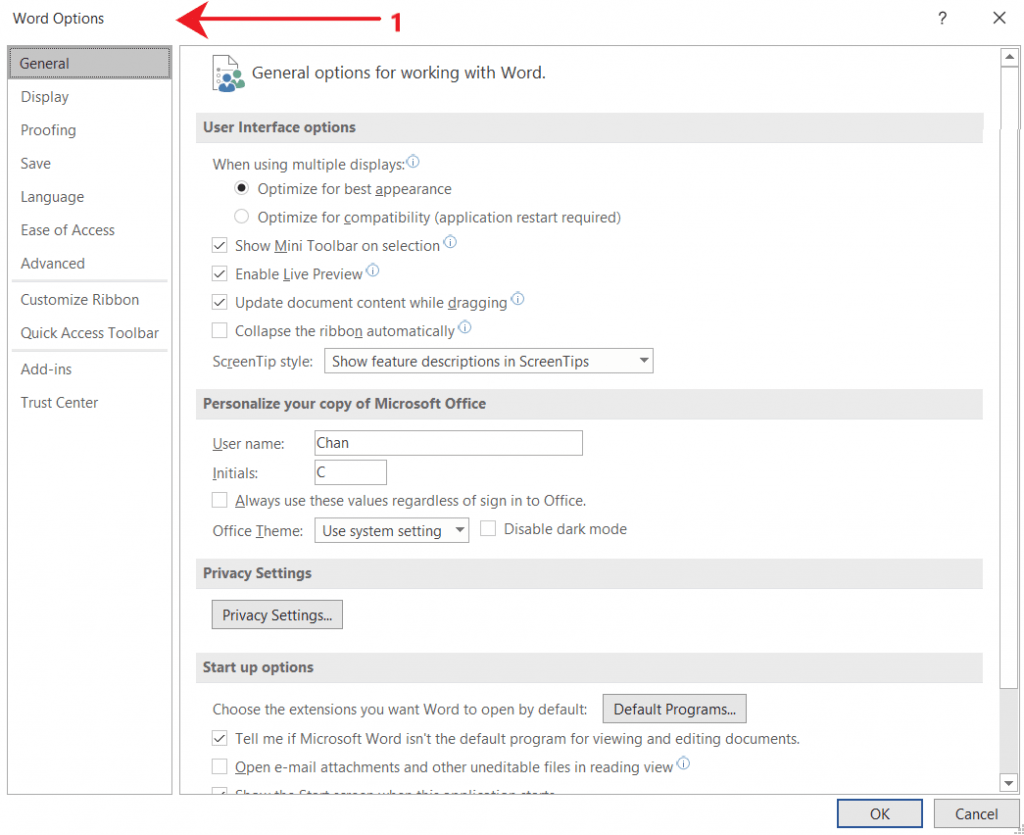Click the info icon beside multiple displays

(413, 161)
